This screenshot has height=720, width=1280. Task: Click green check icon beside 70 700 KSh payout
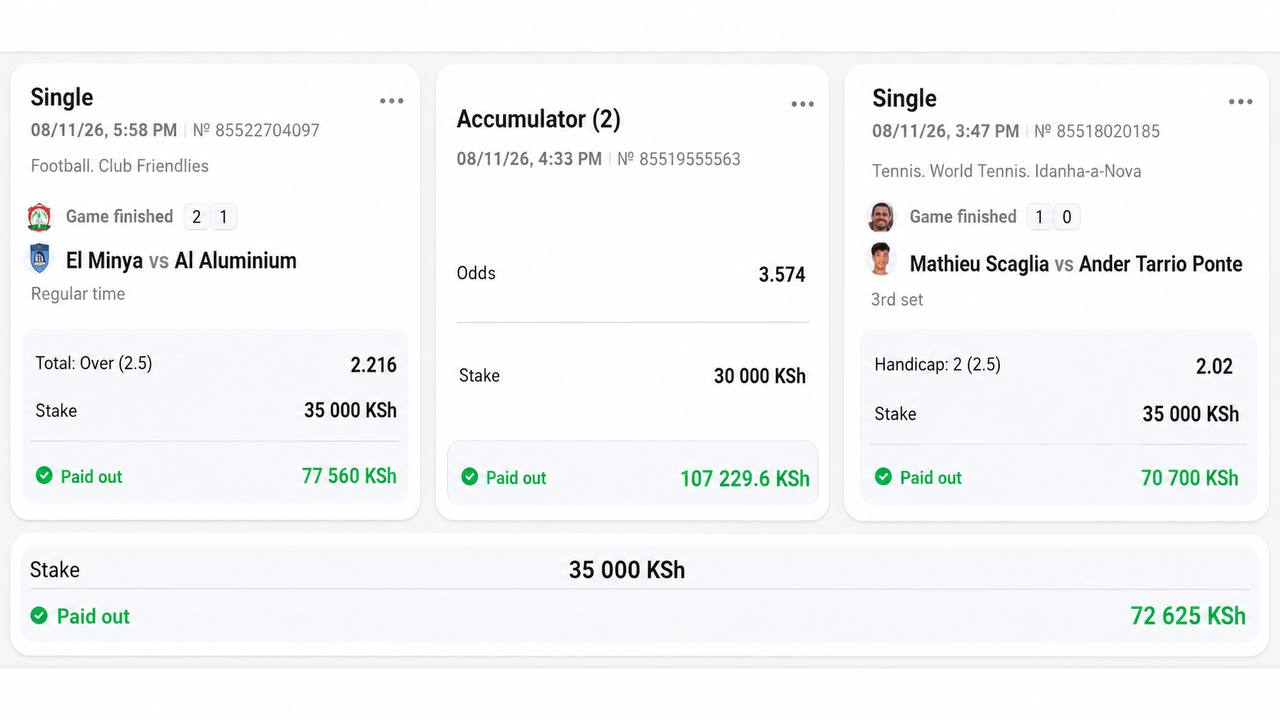pos(883,477)
